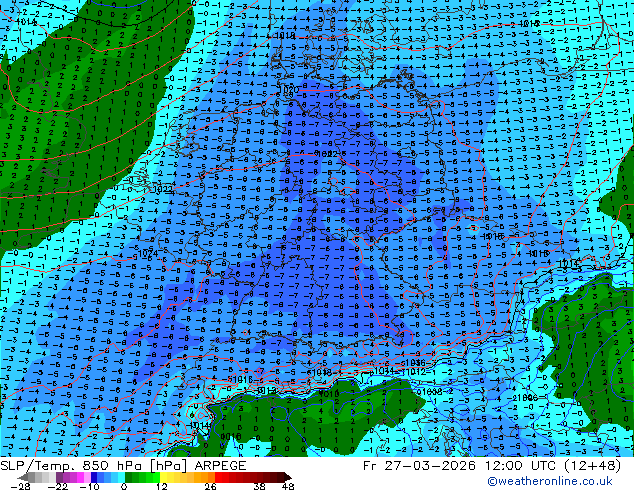Click the -28 value on the temperature scale

tap(20, 486)
